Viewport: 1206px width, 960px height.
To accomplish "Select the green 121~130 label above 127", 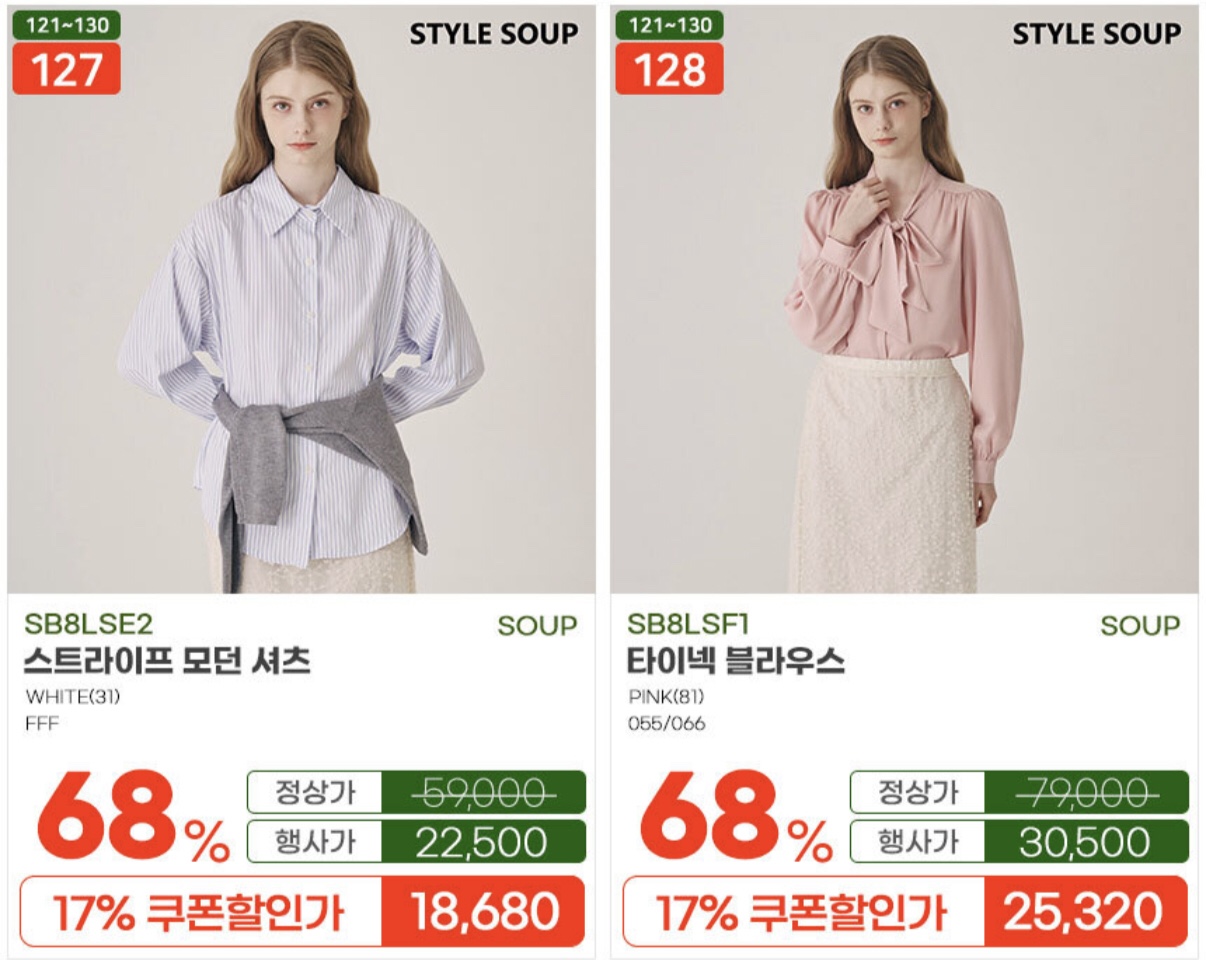I will pos(67,25).
